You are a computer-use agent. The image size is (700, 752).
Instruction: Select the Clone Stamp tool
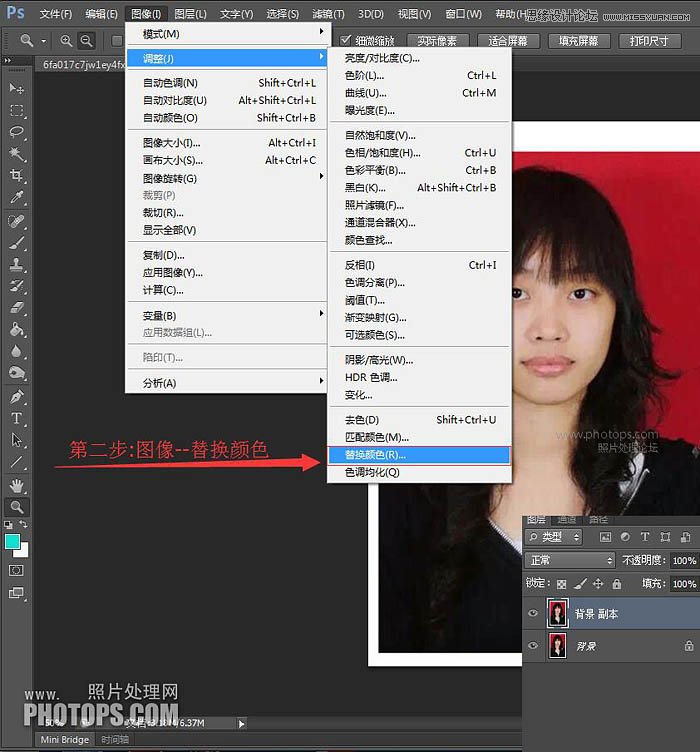(16, 264)
